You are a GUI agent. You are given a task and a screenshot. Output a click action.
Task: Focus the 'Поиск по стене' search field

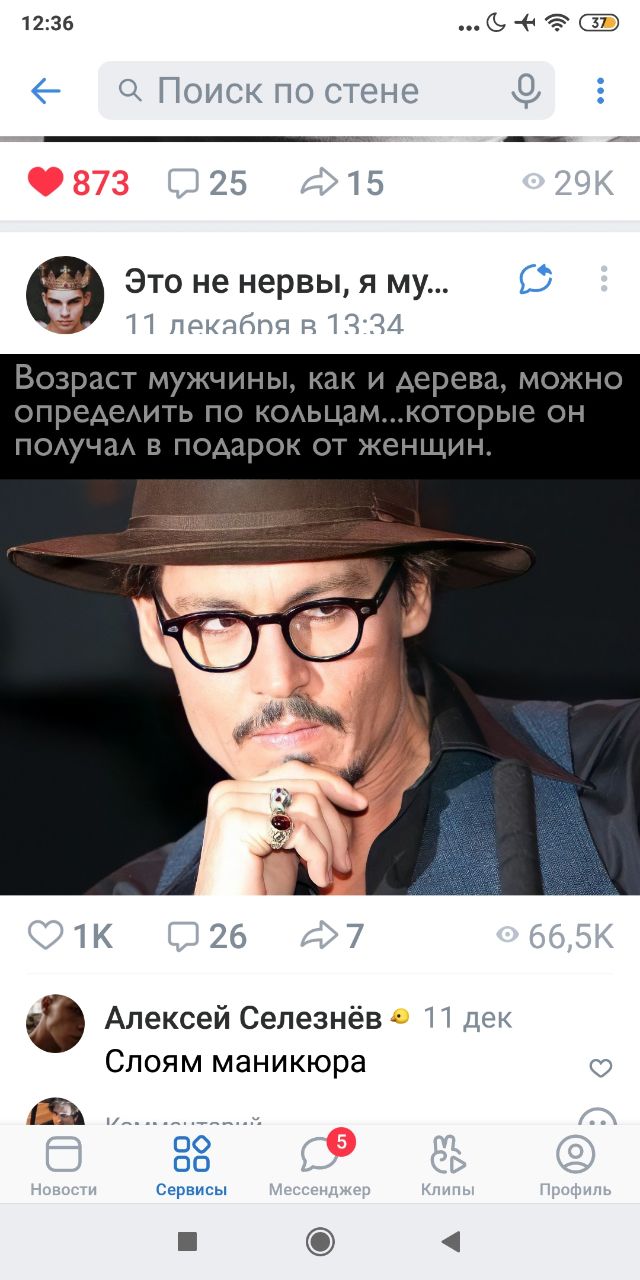coord(326,91)
